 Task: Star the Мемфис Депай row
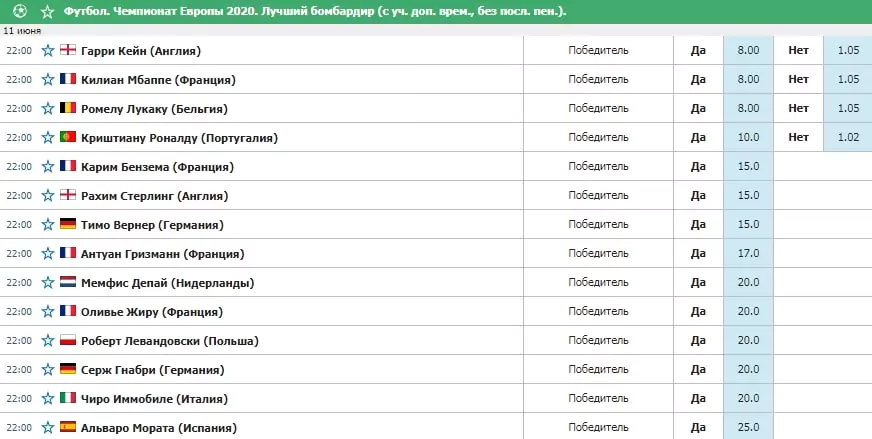tap(48, 283)
